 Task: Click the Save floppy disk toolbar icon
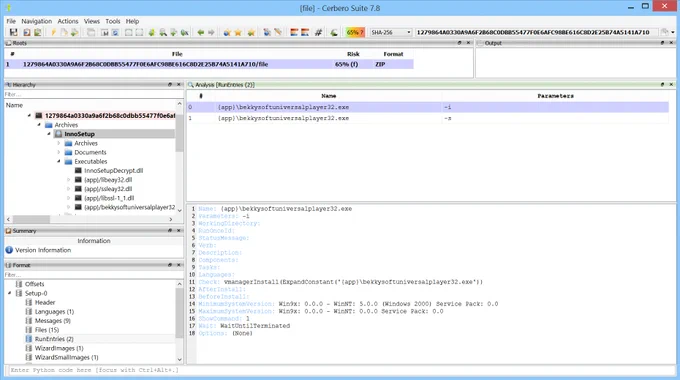point(13,33)
